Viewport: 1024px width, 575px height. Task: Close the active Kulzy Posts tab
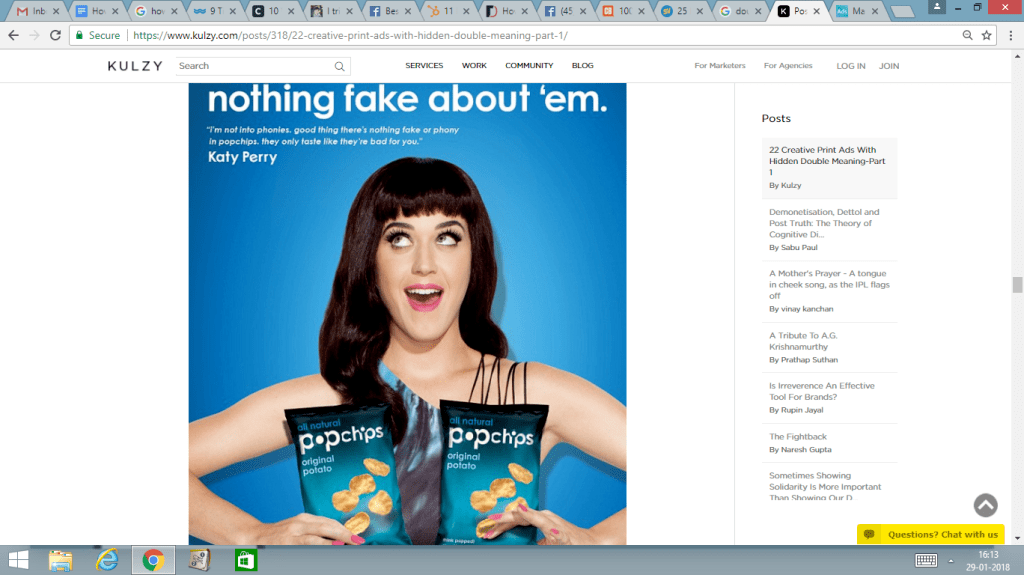point(816,11)
